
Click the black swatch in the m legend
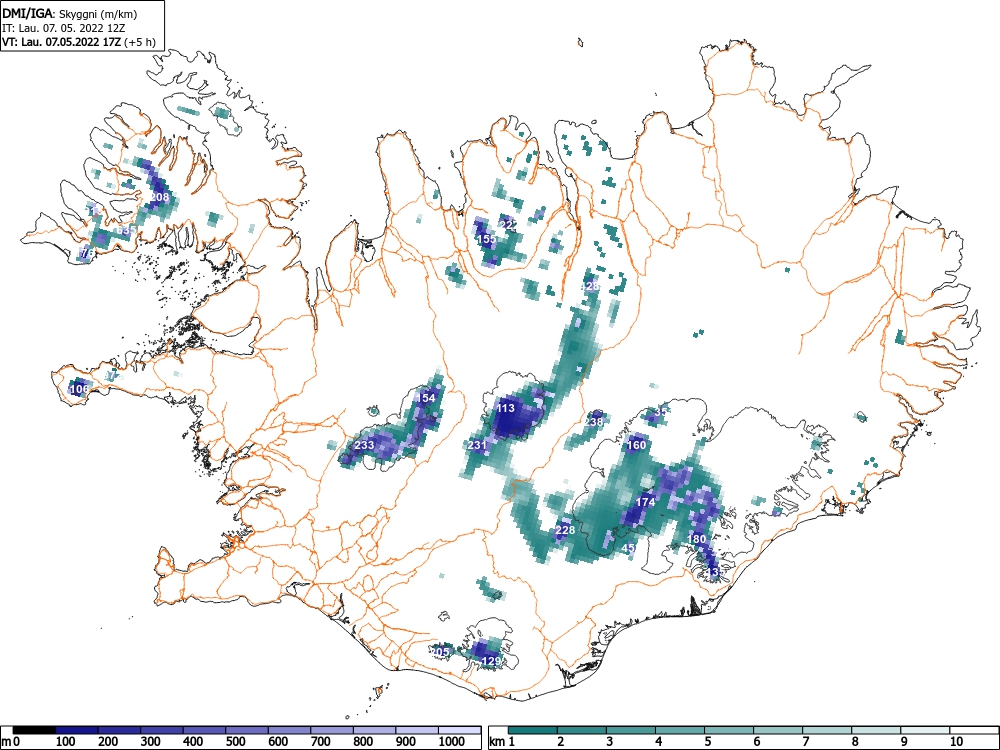(34, 730)
